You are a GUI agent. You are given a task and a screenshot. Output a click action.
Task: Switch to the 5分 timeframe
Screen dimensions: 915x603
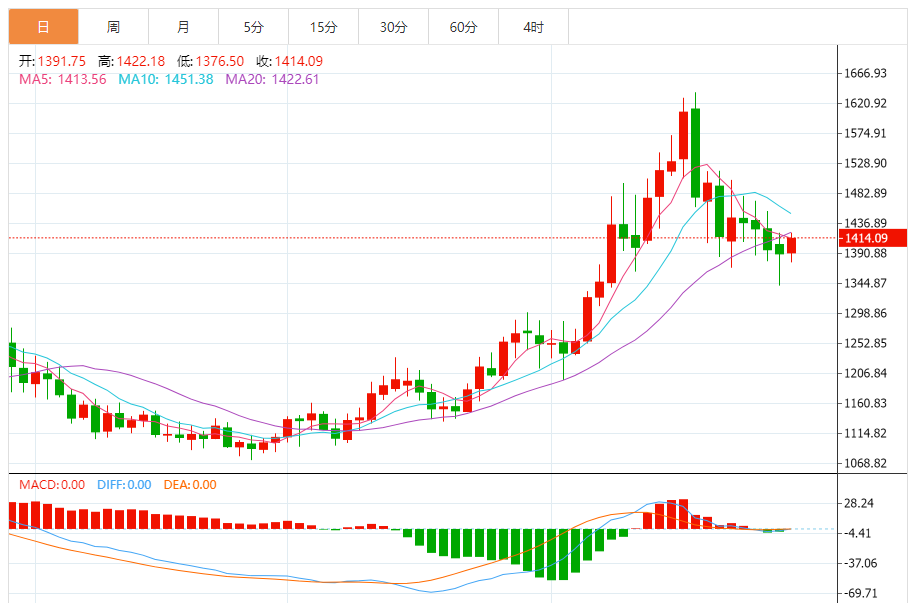253,27
